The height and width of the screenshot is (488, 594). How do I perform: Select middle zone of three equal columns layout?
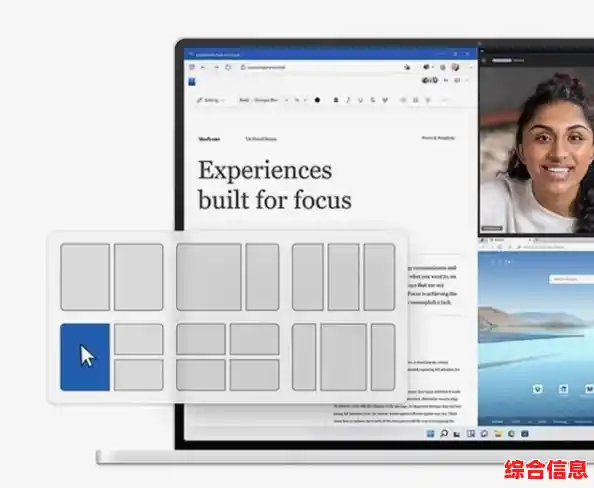344,277
